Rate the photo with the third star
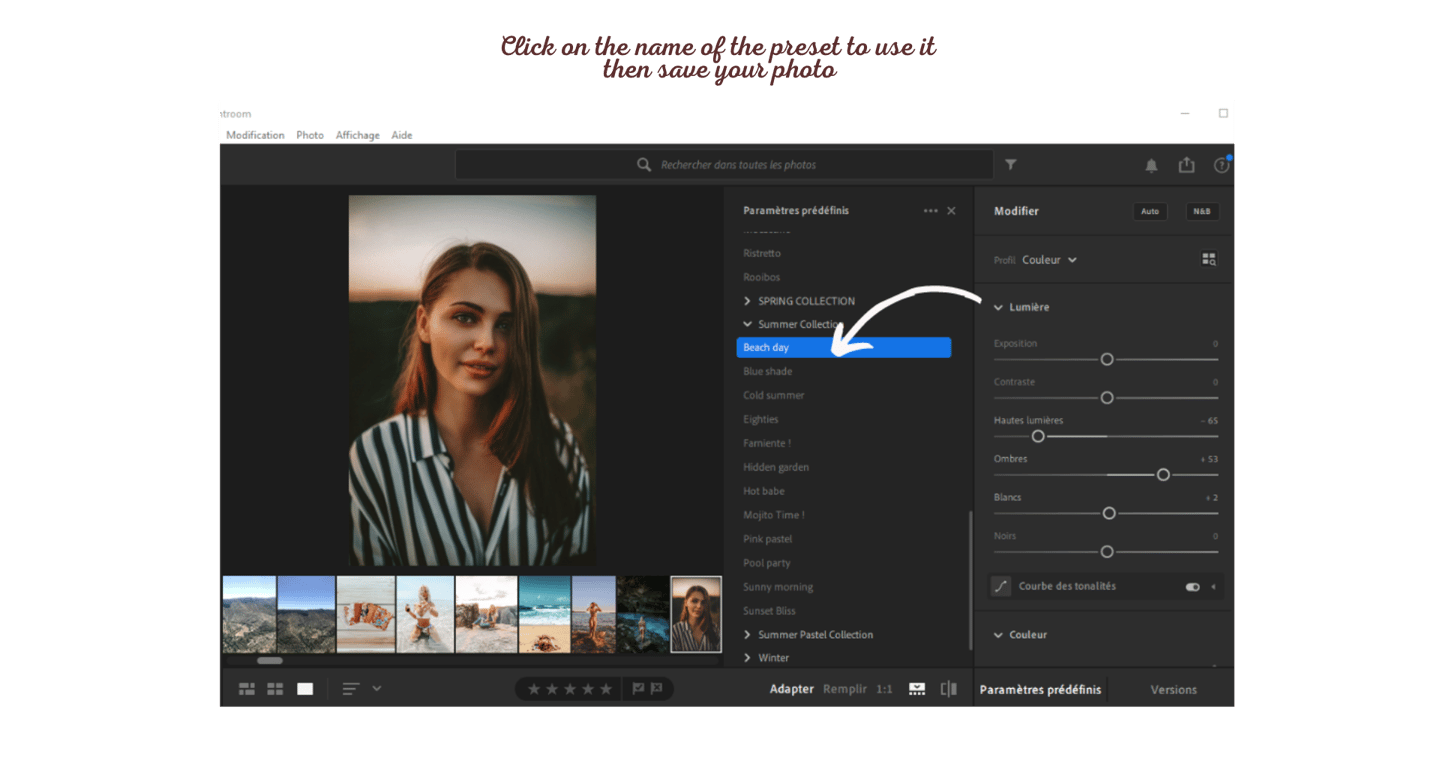1440x764 pixels. click(570, 689)
